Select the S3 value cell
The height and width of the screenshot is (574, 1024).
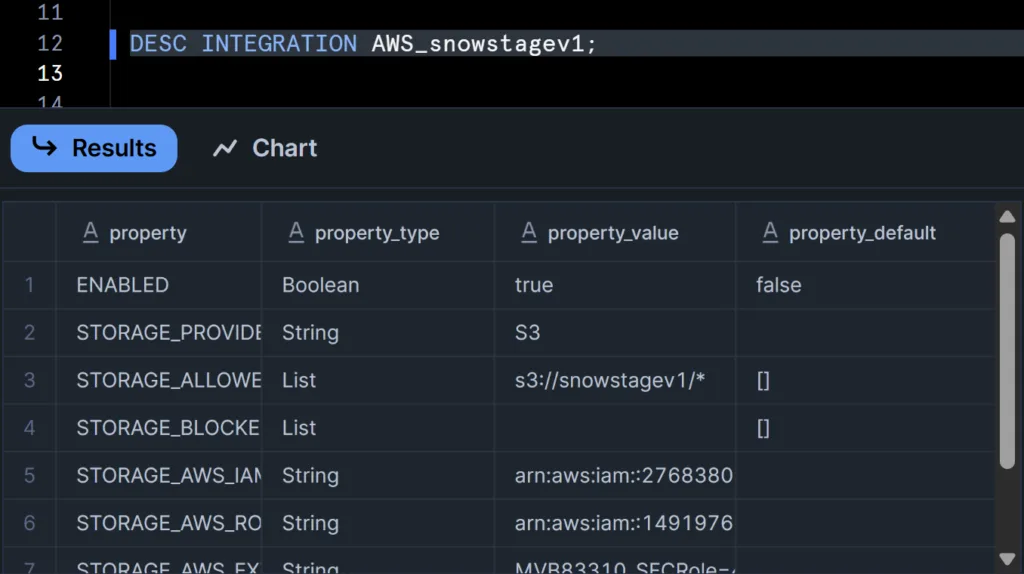point(615,333)
